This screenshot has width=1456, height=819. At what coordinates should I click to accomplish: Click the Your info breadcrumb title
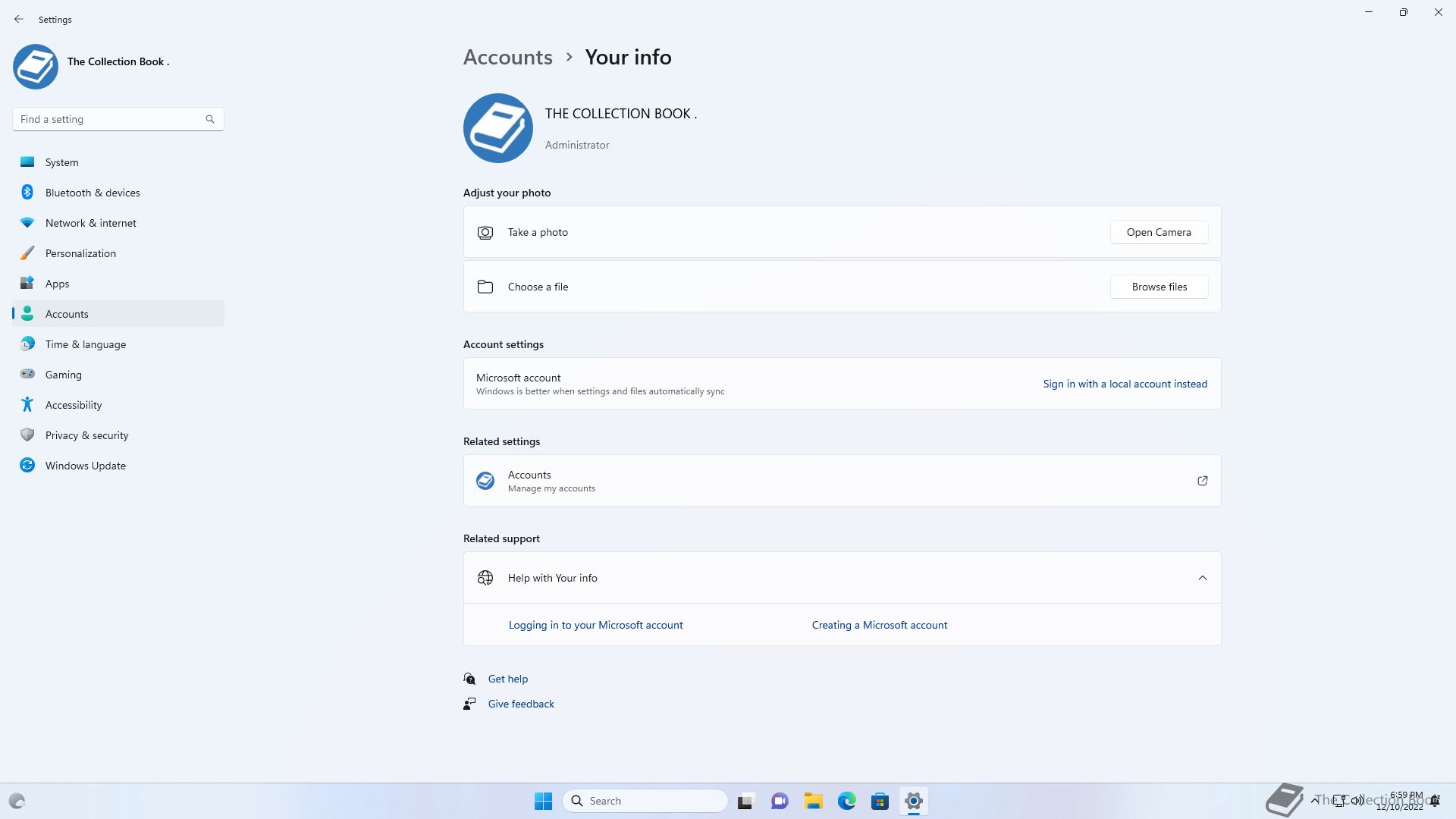[628, 57]
